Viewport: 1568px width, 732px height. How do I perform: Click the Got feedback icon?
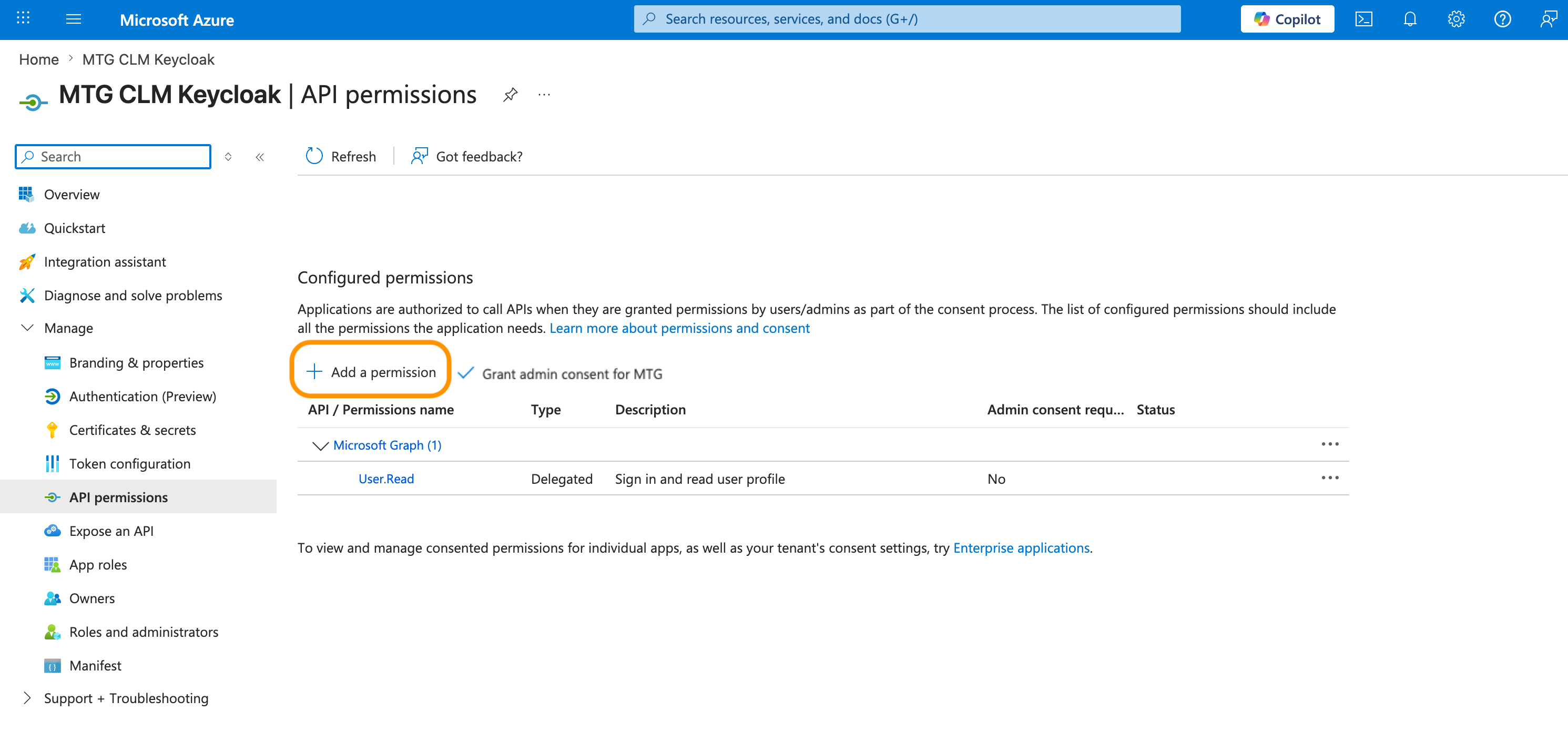[420, 157]
